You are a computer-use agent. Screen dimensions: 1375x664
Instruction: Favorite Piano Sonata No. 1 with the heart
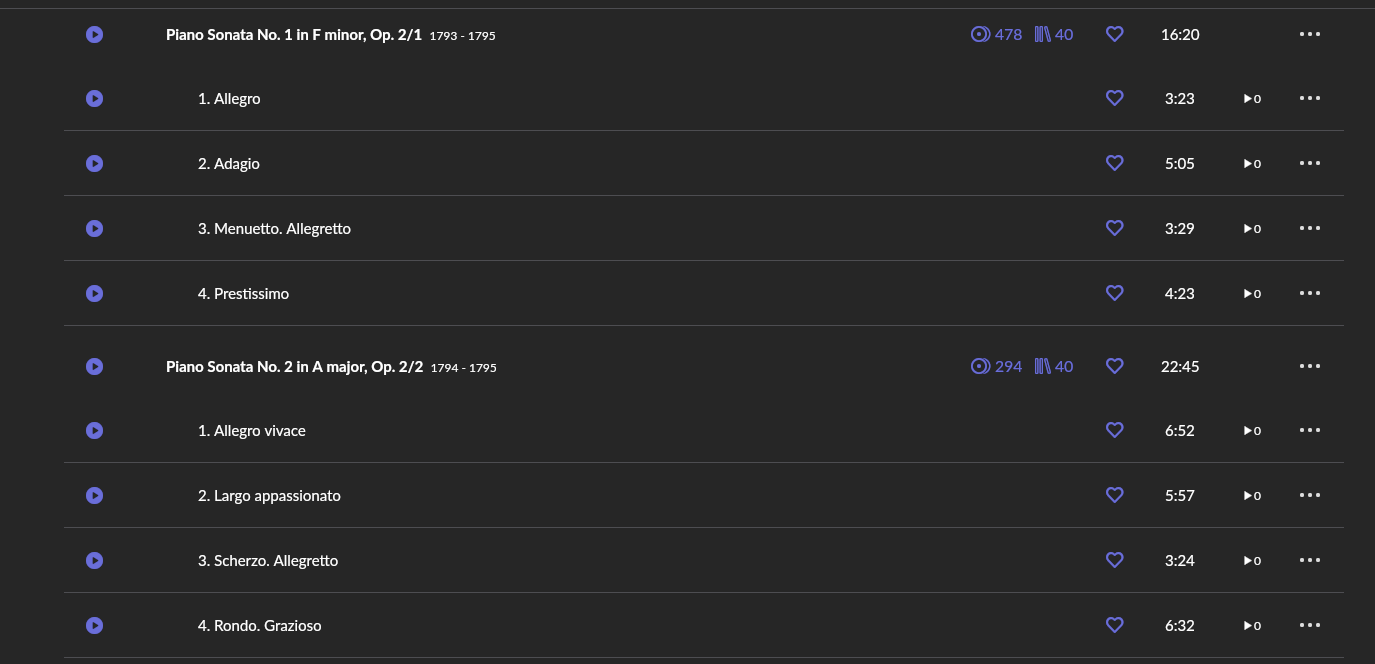point(1115,35)
